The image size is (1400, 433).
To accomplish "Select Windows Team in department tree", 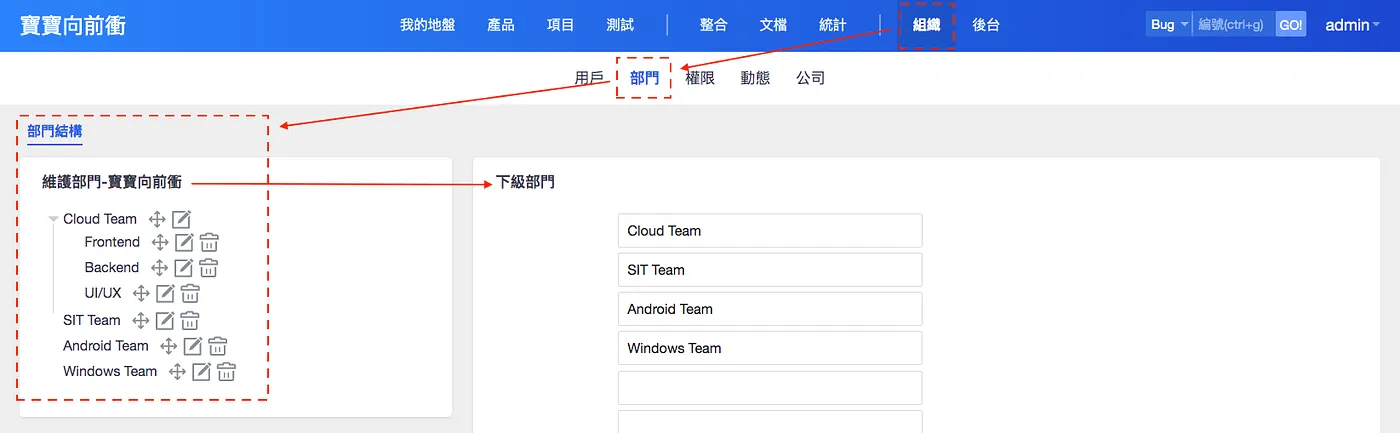I will coord(110,372).
